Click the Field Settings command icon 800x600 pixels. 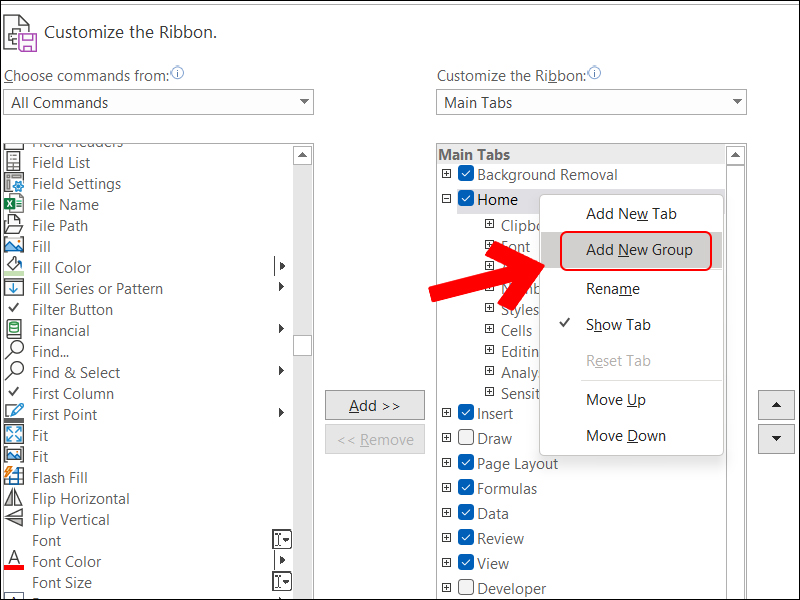pyautogui.click(x=14, y=184)
